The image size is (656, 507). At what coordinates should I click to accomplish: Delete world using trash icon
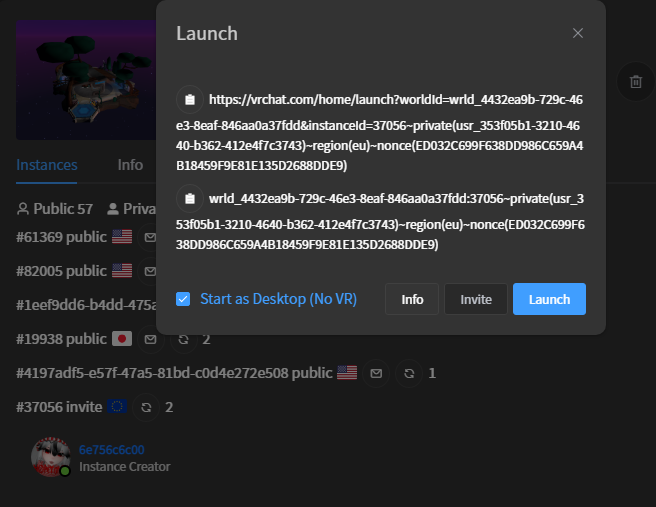(x=636, y=82)
